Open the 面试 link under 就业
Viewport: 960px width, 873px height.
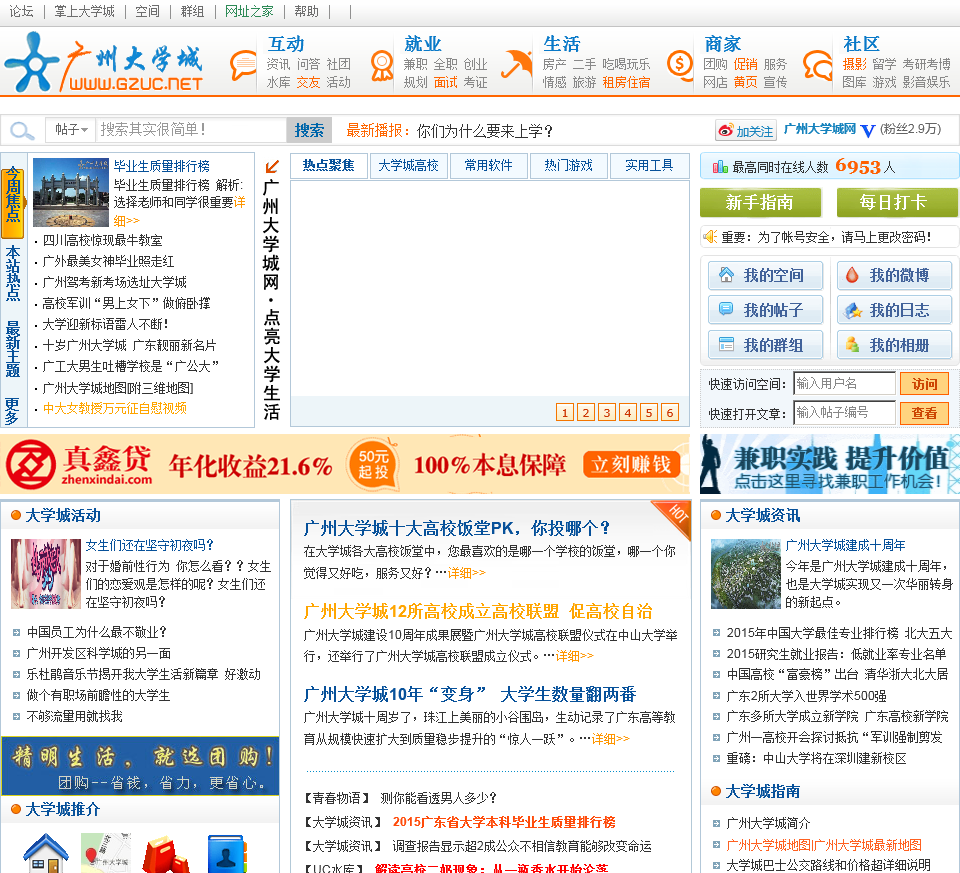(x=446, y=82)
